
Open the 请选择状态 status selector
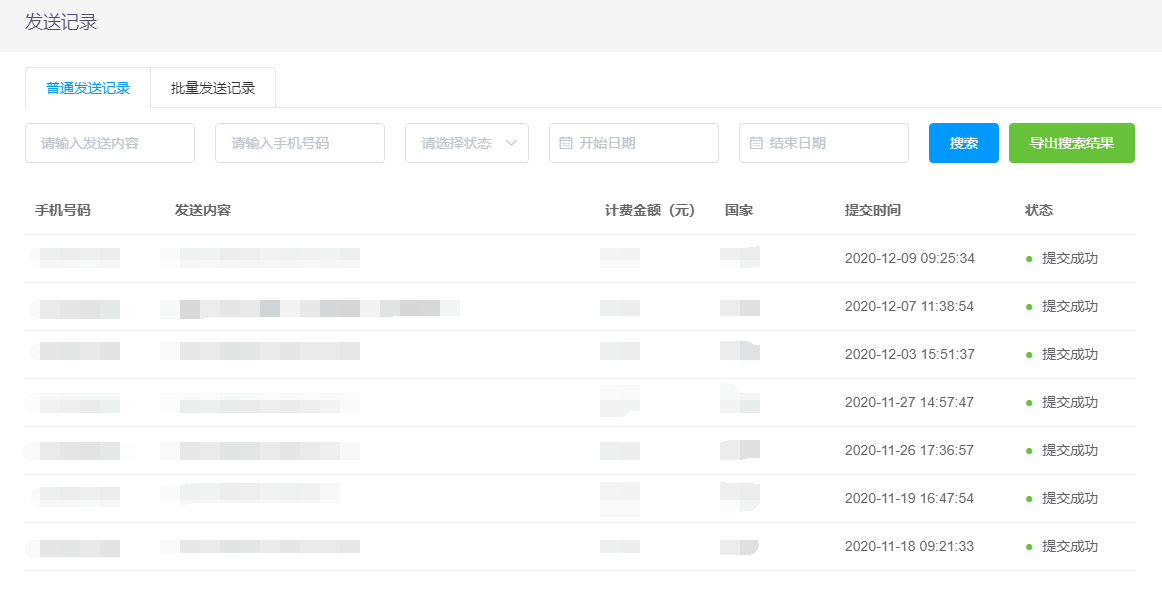tap(458, 143)
